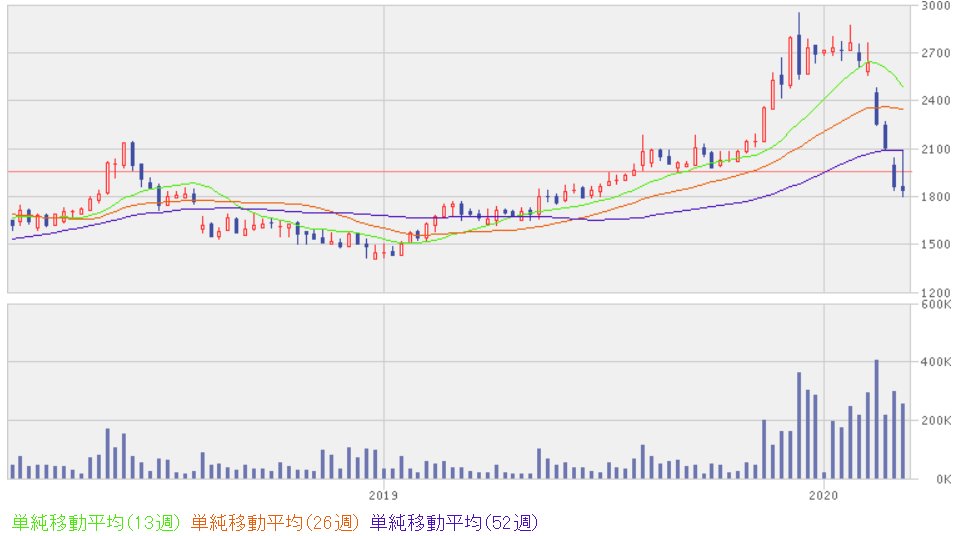Image resolution: width=962 pixels, height=536 pixels.
Task: Click the orange 単純移動平均(26週) legend label
Action: tap(274, 523)
